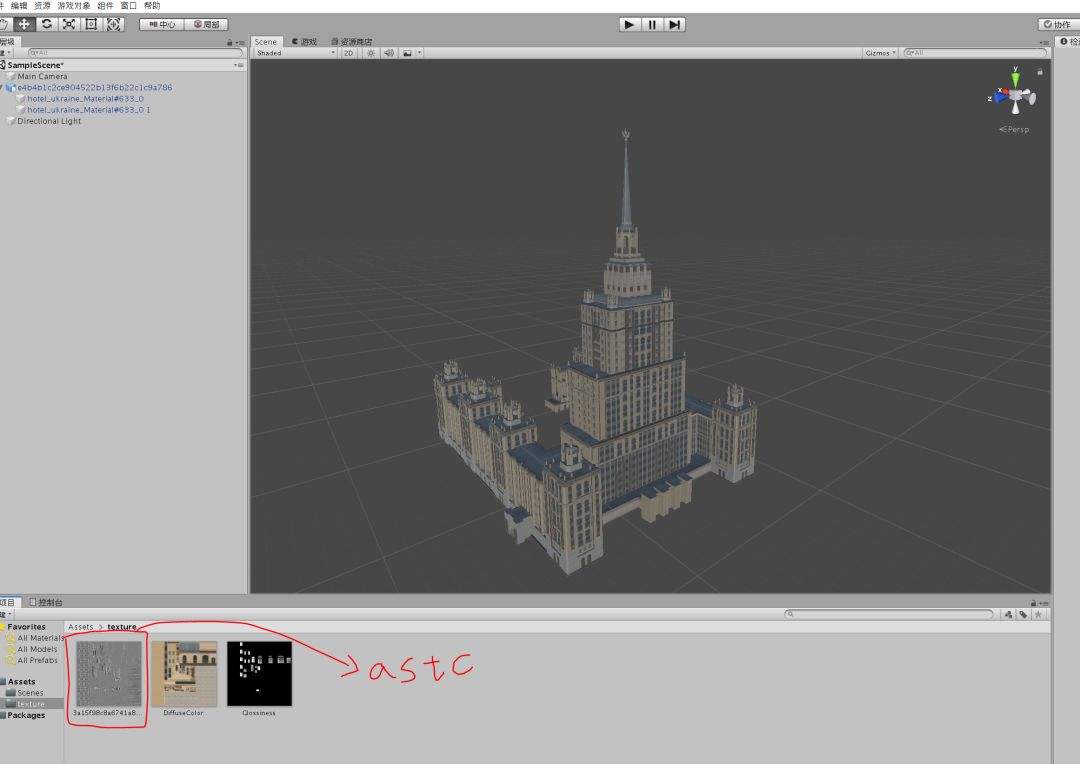The width and height of the screenshot is (1080, 764).
Task: Select the combined Transform tool
Action: pos(114,24)
